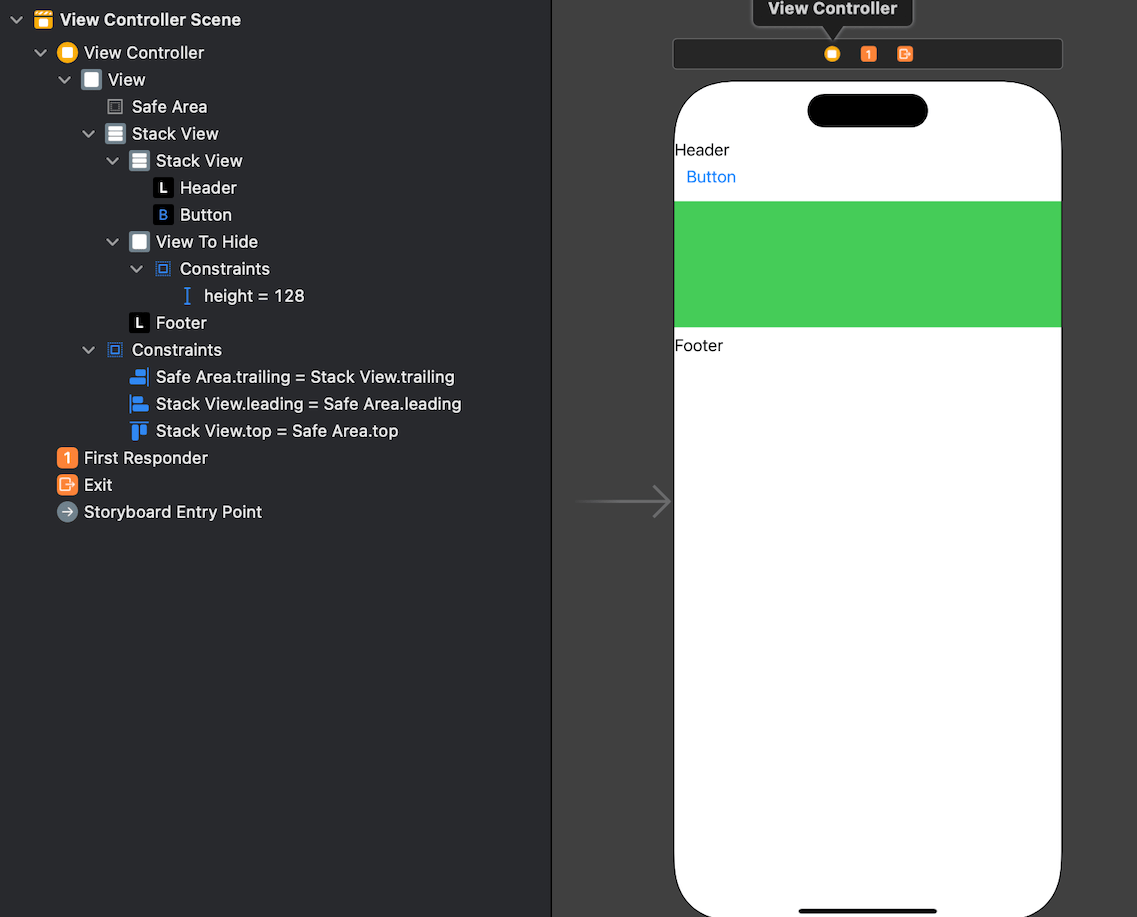Select the View Controller Scene row
This screenshot has width=1137, height=917.
[x=276, y=20]
